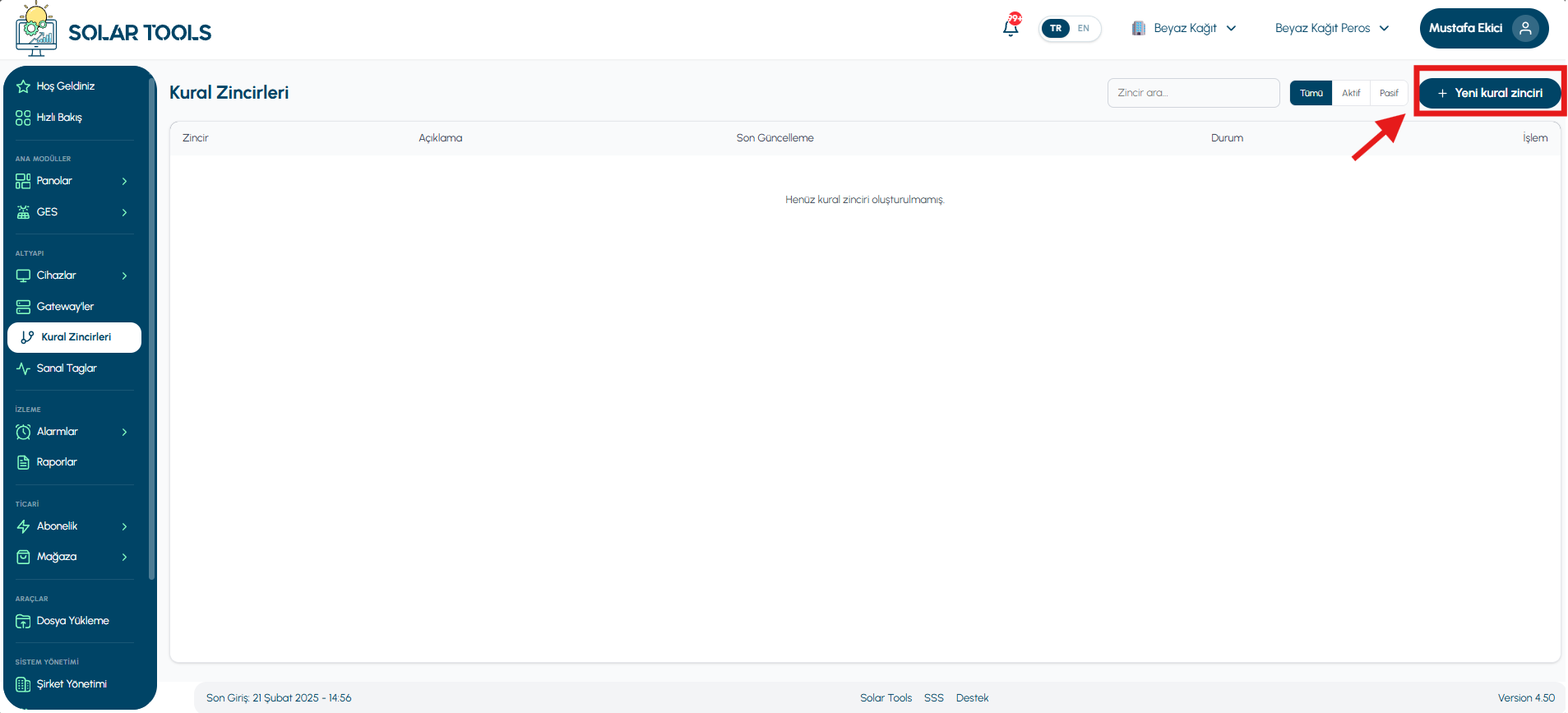Open Hoş Geldiniz via its star icon
The height and width of the screenshot is (713, 1568).
(x=23, y=86)
